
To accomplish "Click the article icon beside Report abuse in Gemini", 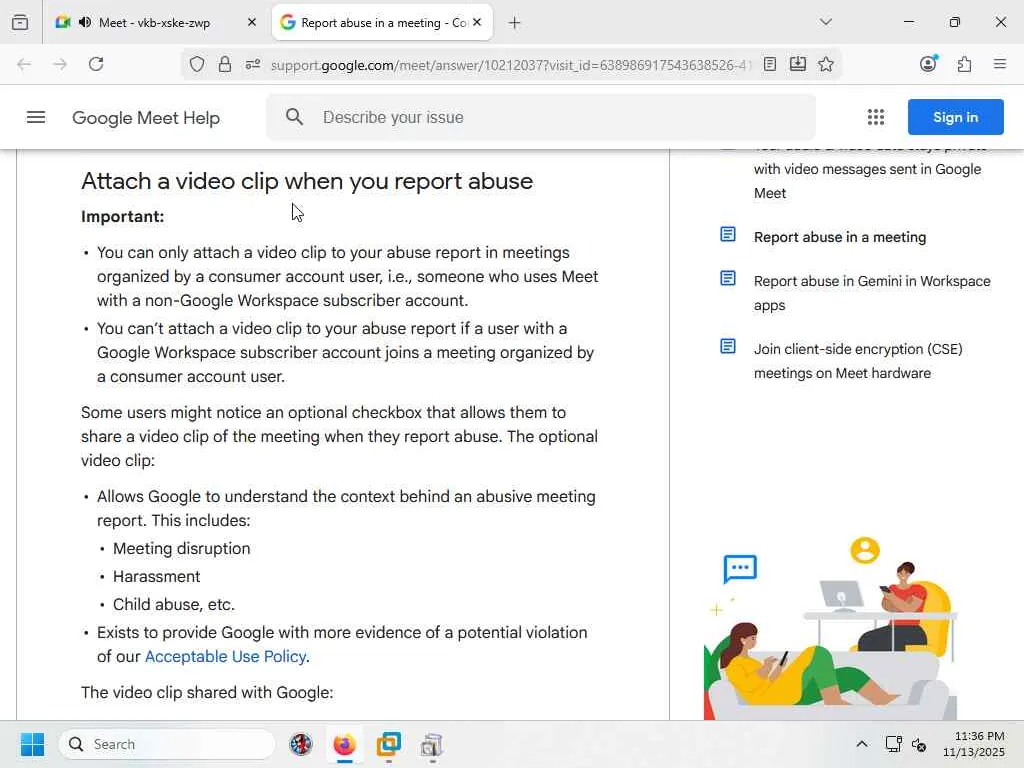I will coord(728,278).
